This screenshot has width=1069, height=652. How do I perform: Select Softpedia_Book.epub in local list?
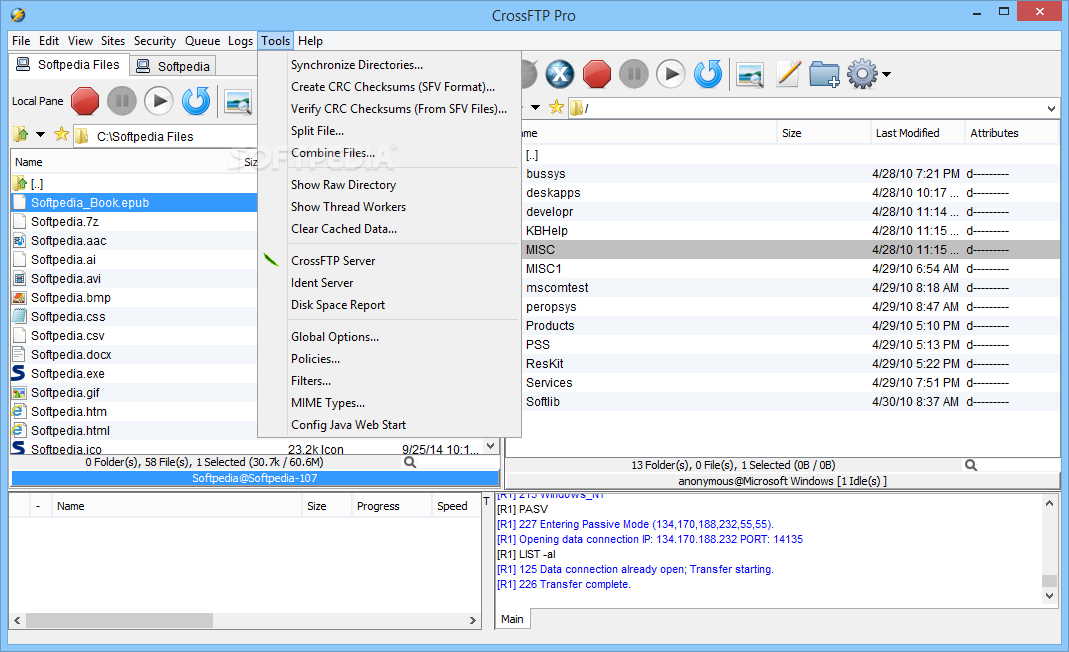point(134,203)
